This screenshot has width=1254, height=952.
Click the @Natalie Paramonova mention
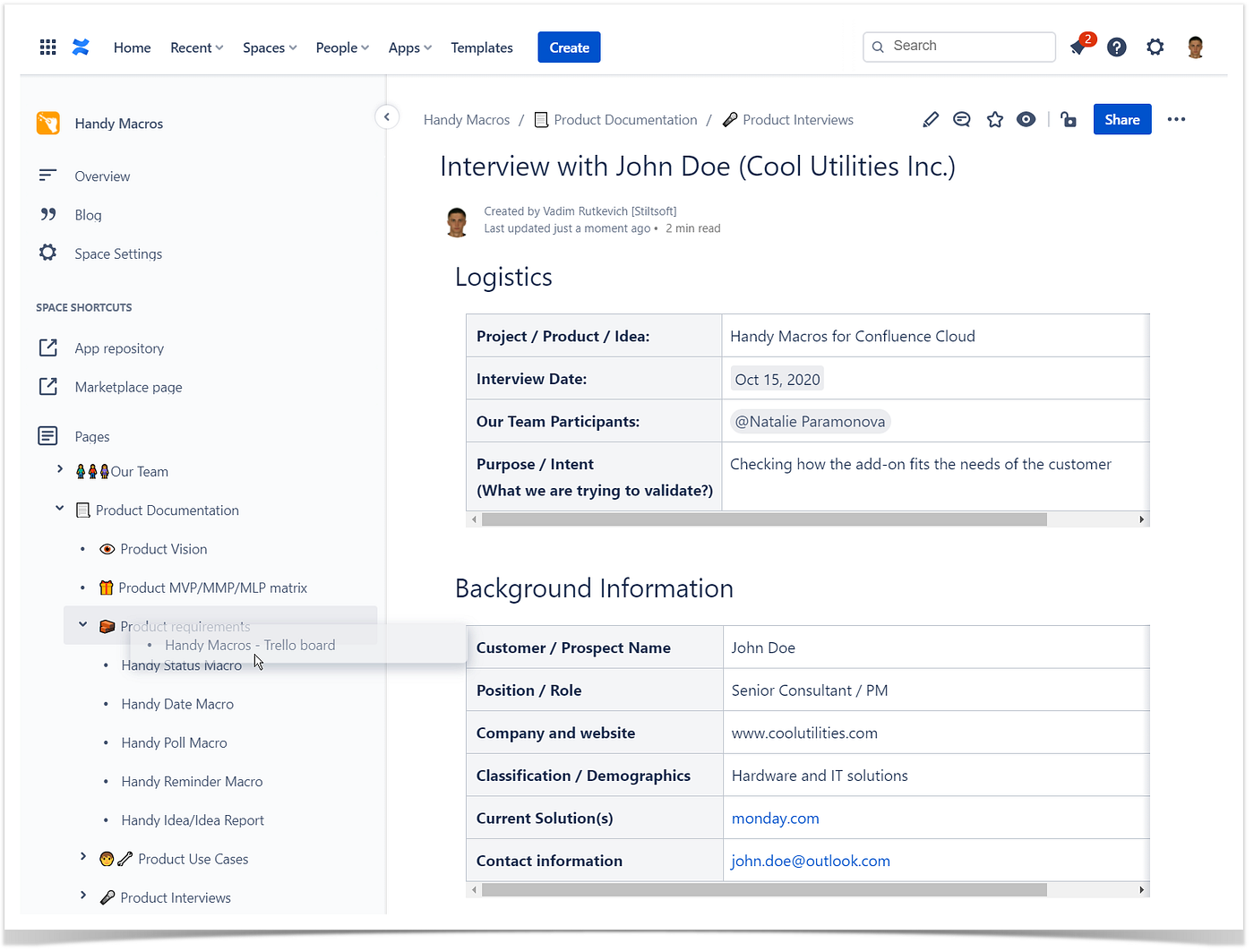pos(811,422)
